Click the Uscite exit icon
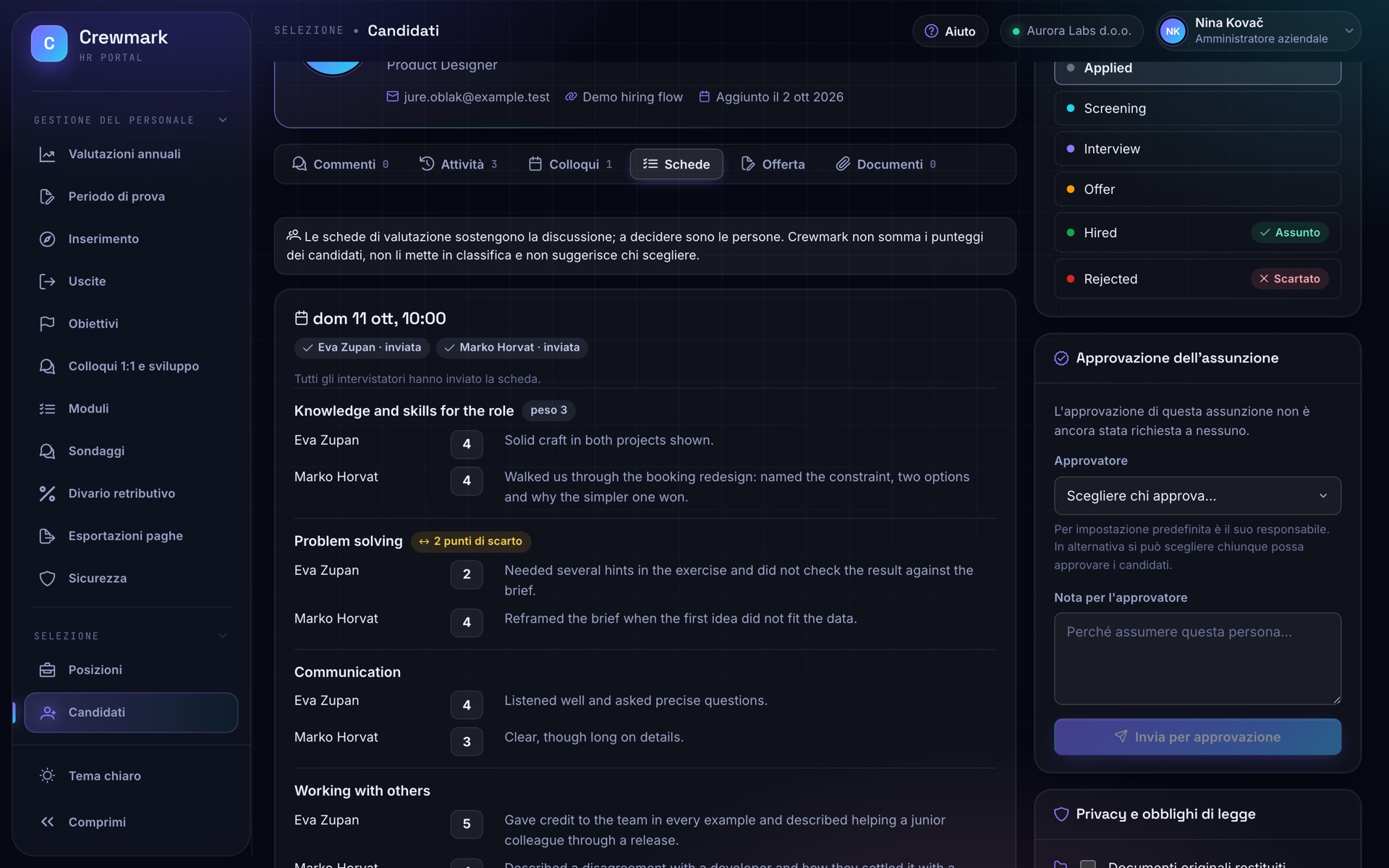This screenshot has width=1389, height=868. 47,281
